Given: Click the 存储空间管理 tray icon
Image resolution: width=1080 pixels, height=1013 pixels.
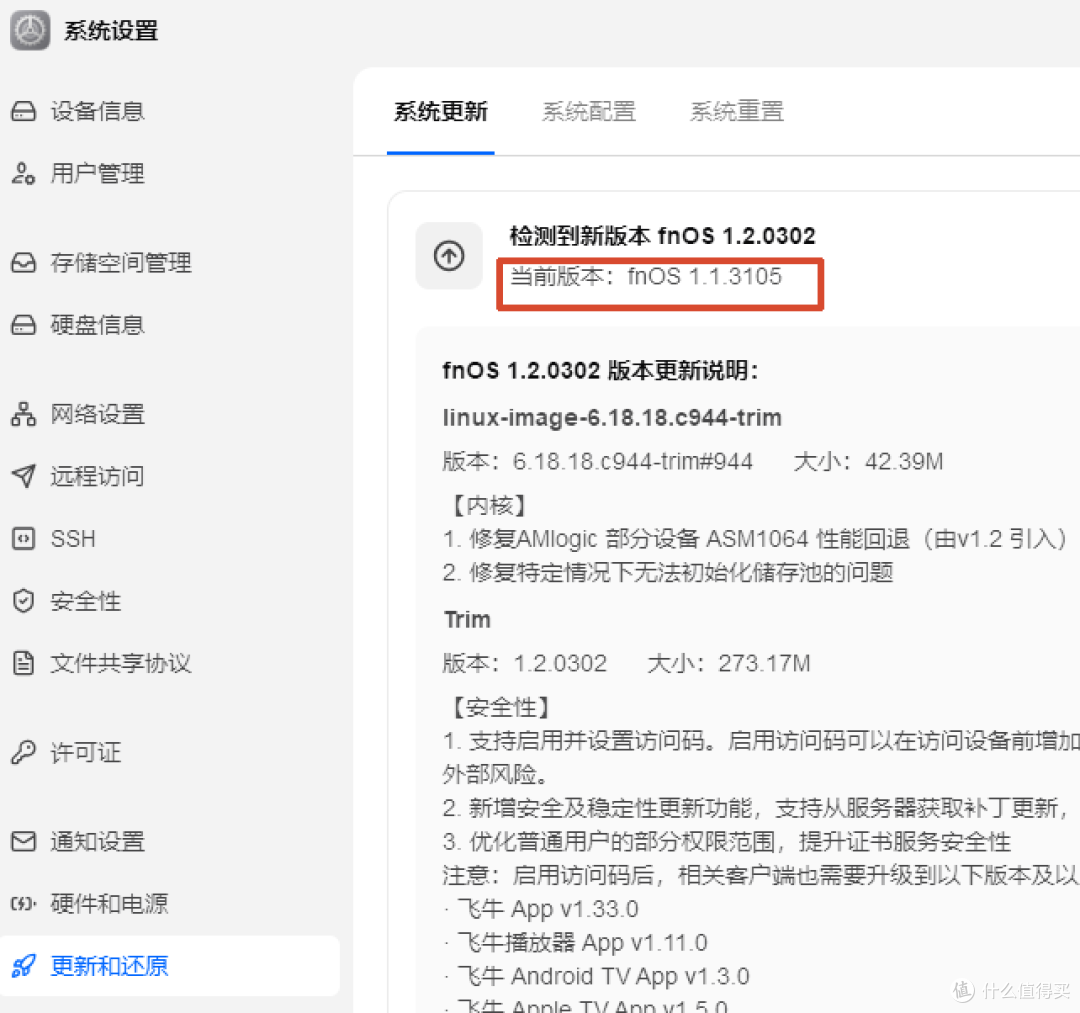Looking at the screenshot, I should pos(23,262).
